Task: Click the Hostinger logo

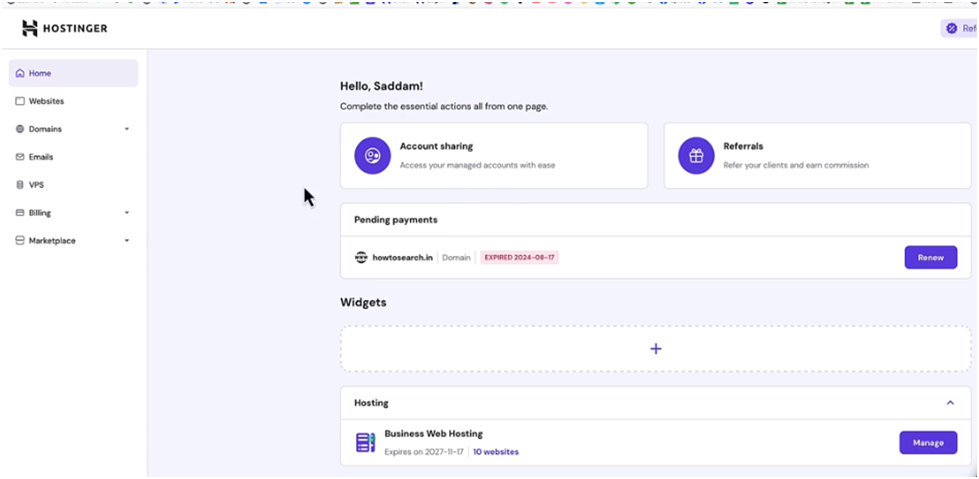Action: click(x=64, y=28)
